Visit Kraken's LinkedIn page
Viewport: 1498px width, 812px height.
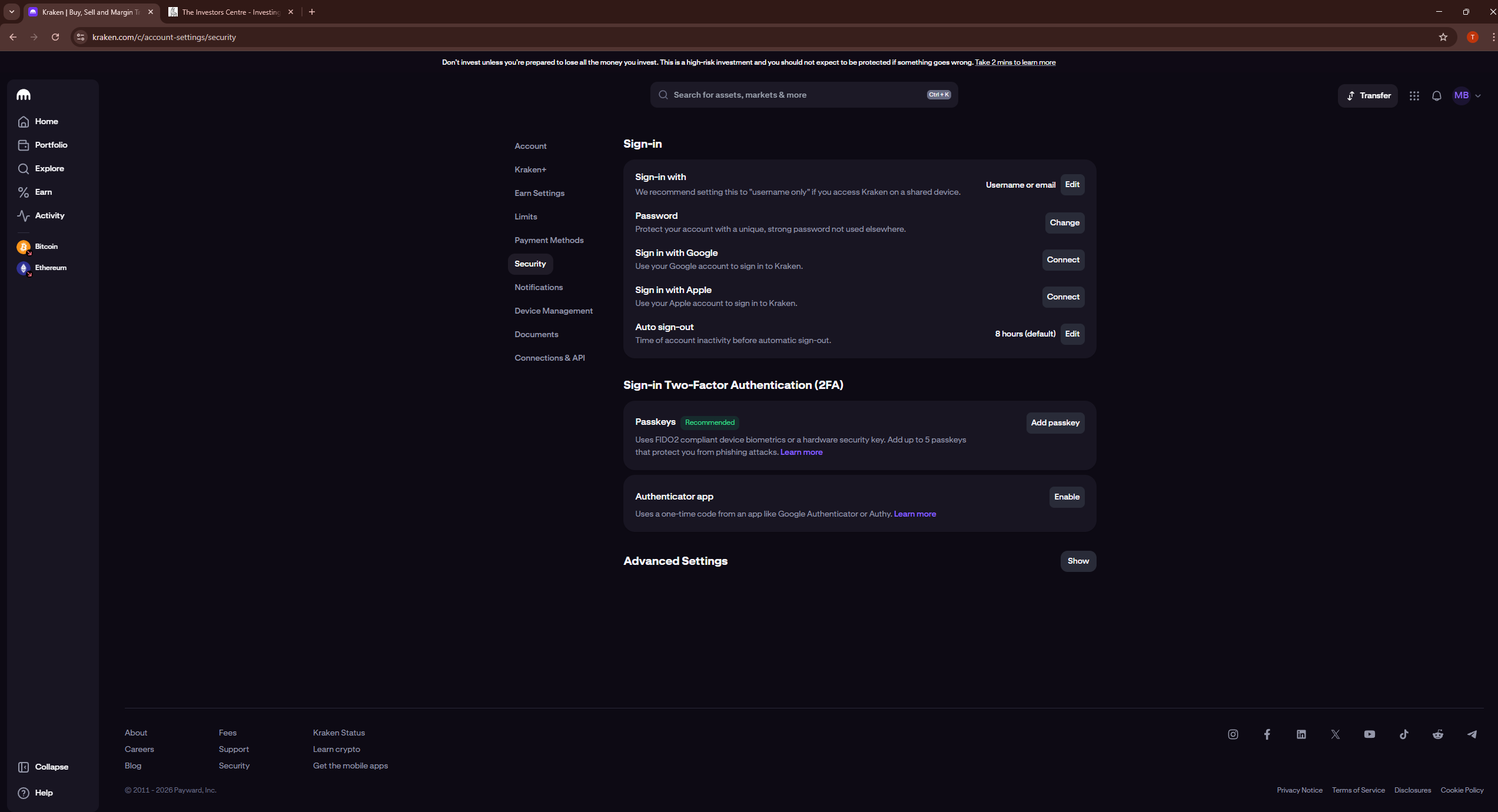click(1301, 734)
